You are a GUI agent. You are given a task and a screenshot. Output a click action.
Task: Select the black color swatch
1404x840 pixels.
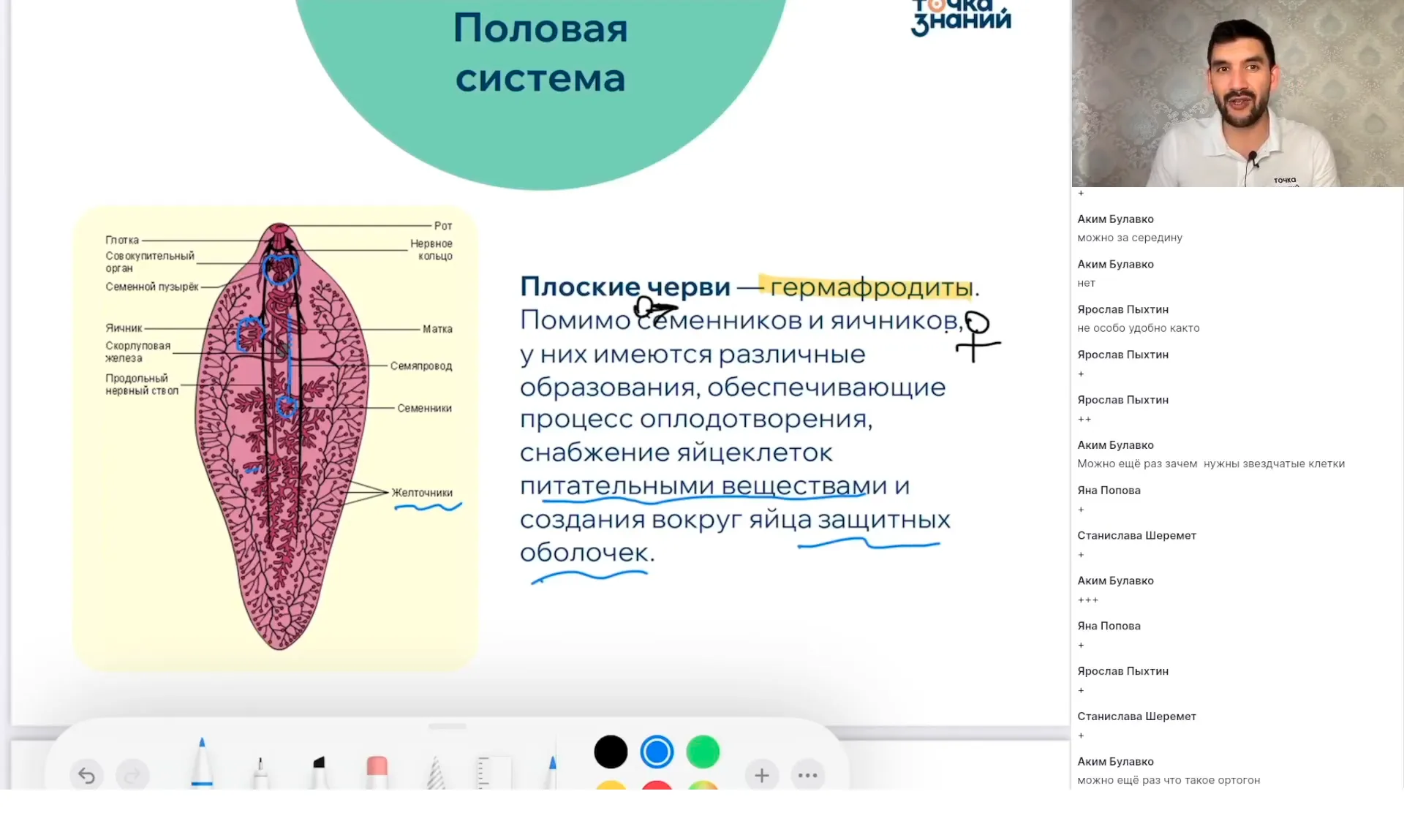click(x=611, y=751)
